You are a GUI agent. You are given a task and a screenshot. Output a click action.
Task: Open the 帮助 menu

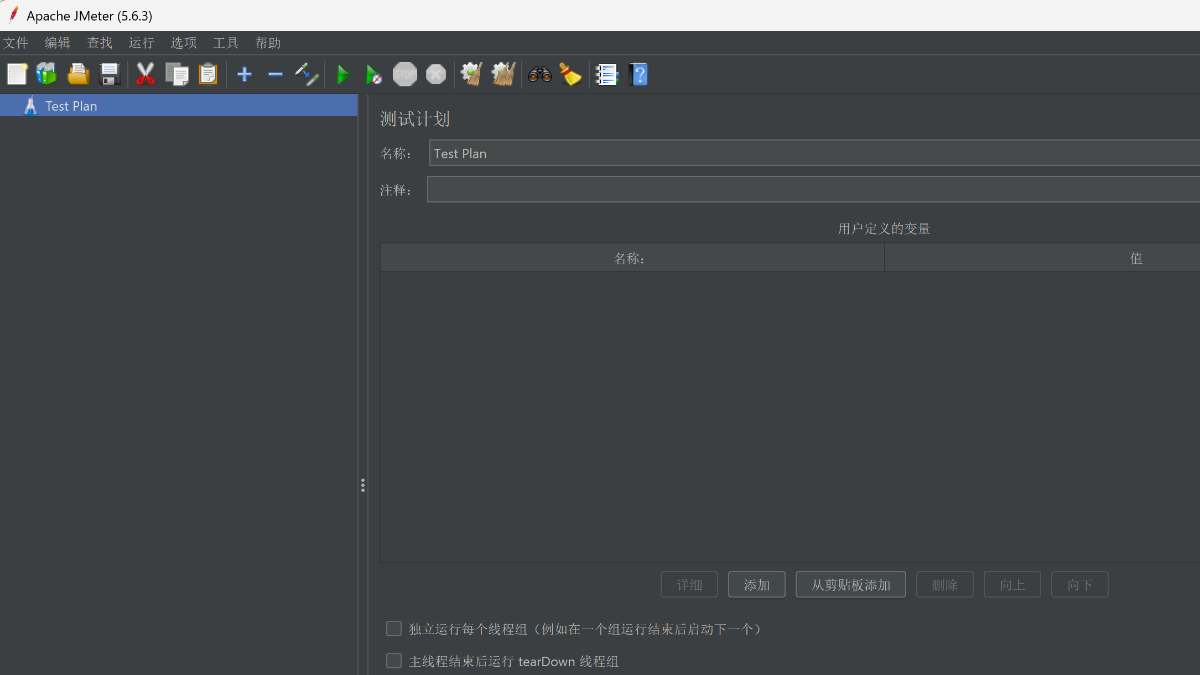point(268,43)
